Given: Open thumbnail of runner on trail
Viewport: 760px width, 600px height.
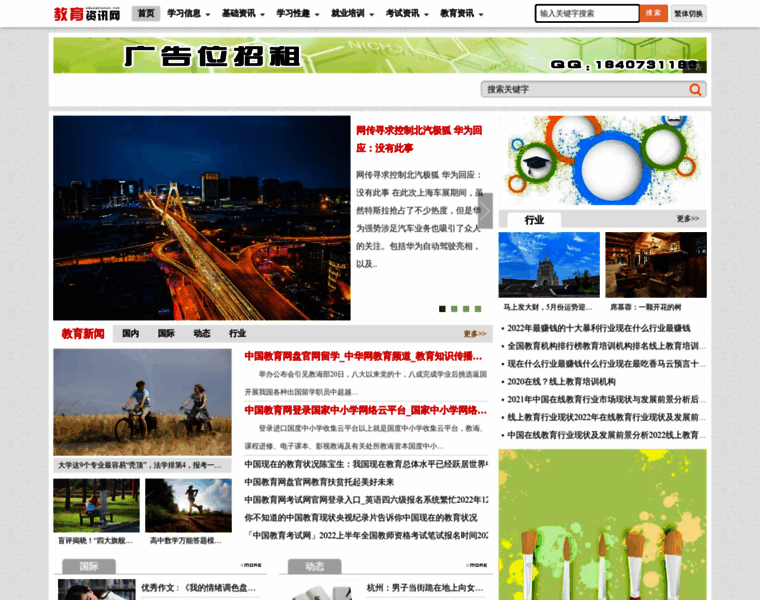Looking at the screenshot, I should click(189, 505).
